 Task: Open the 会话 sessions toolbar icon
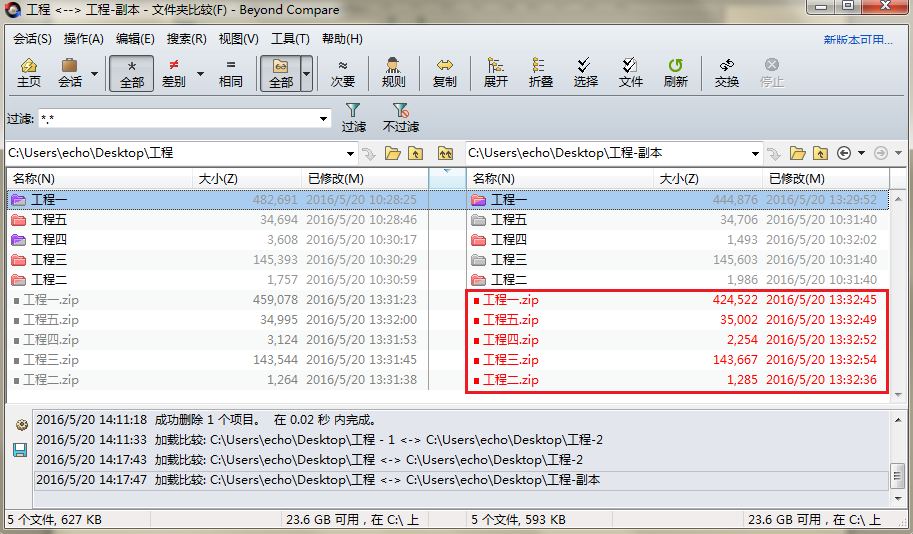coord(70,73)
